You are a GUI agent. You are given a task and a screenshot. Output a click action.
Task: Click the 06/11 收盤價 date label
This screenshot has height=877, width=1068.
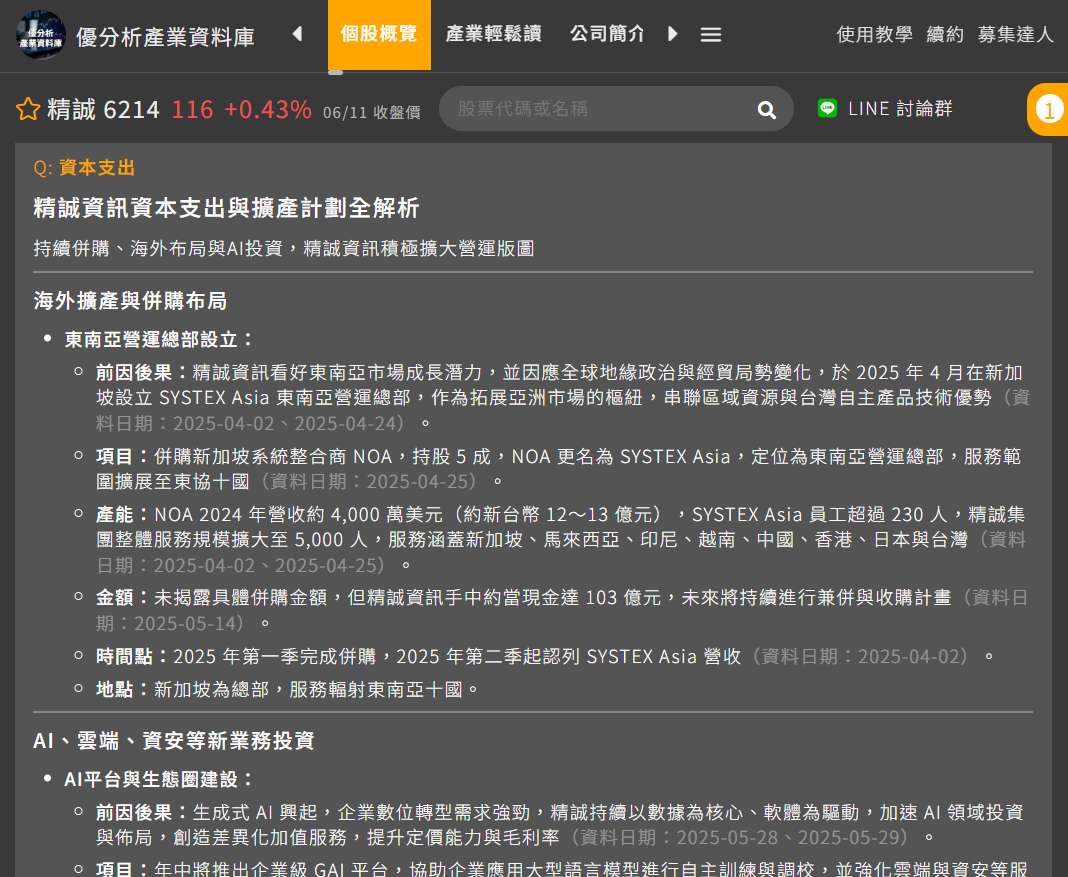coord(372,112)
